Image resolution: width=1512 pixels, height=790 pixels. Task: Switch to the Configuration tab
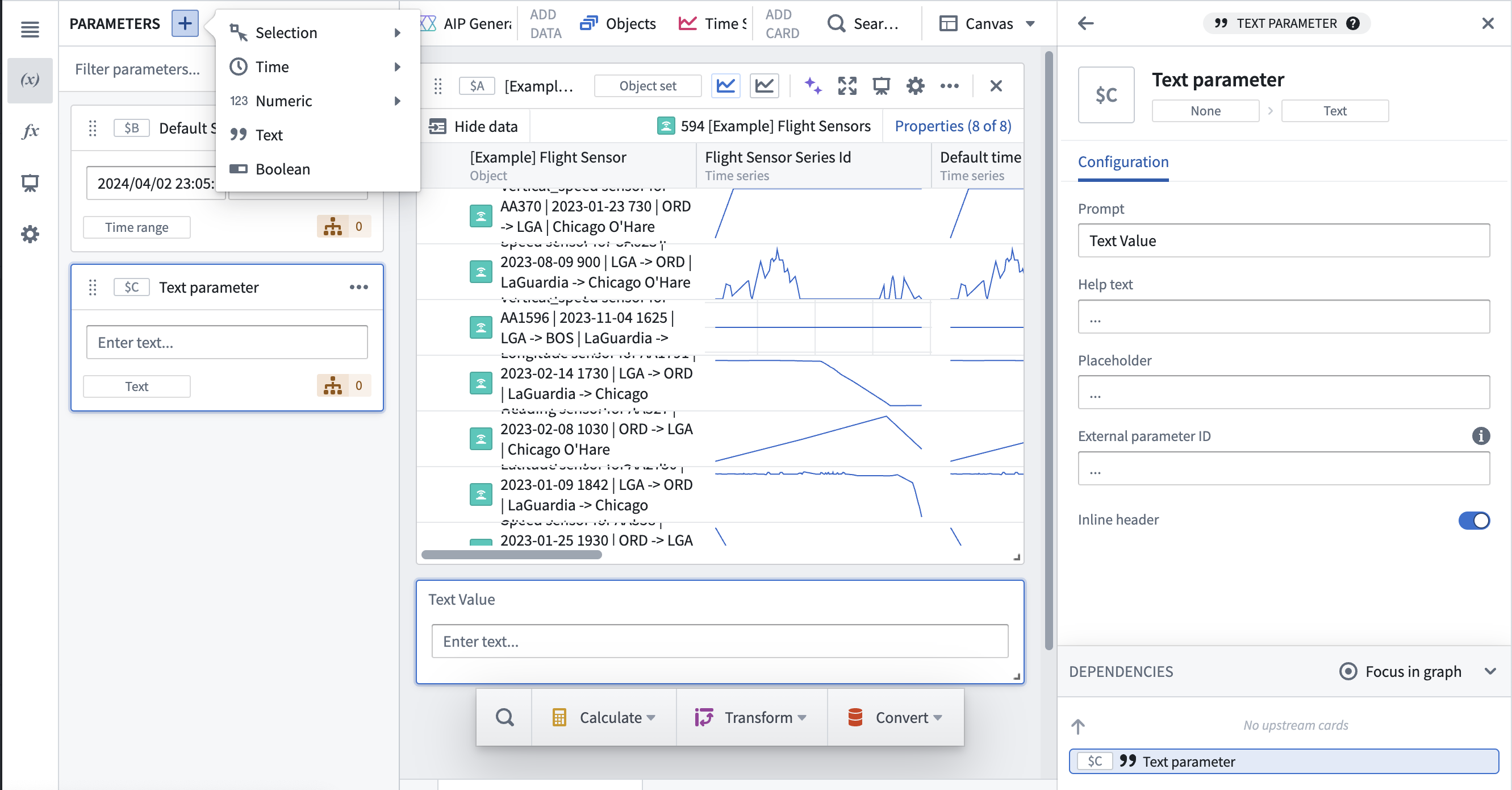[x=1123, y=162]
